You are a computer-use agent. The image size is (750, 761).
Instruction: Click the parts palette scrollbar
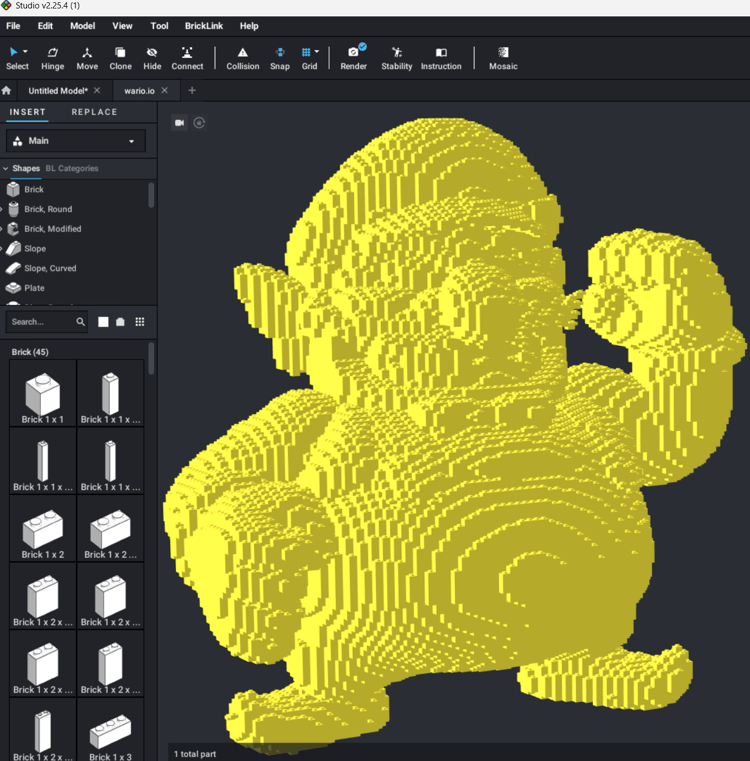pyautogui.click(x=151, y=358)
